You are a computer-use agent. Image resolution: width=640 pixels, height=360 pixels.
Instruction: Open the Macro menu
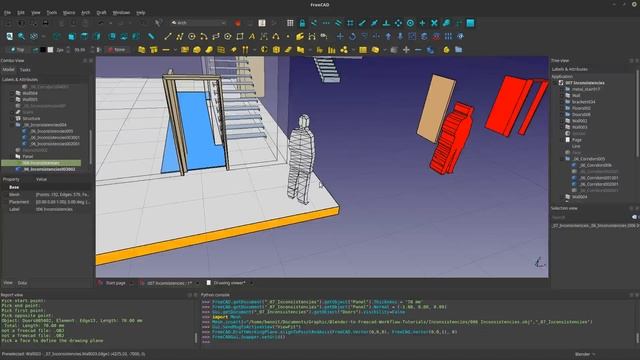[x=69, y=13]
